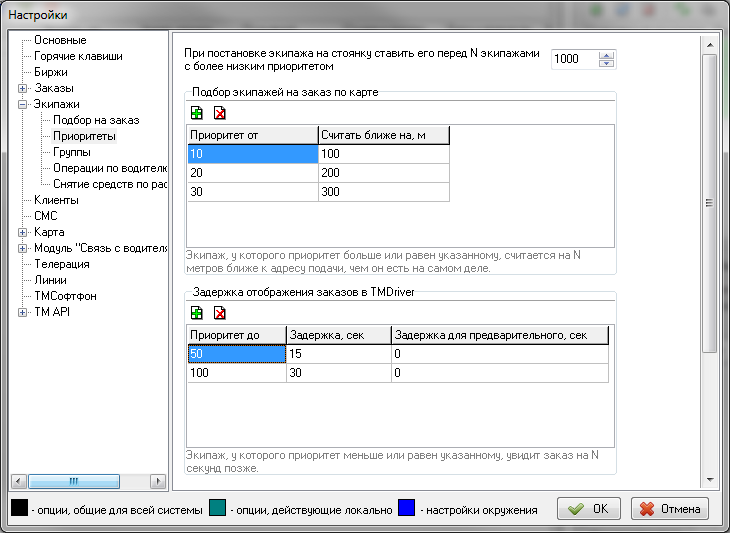Click the Приоритет до column header
This screenshot has height=533, width=730.
pos(237,335)
